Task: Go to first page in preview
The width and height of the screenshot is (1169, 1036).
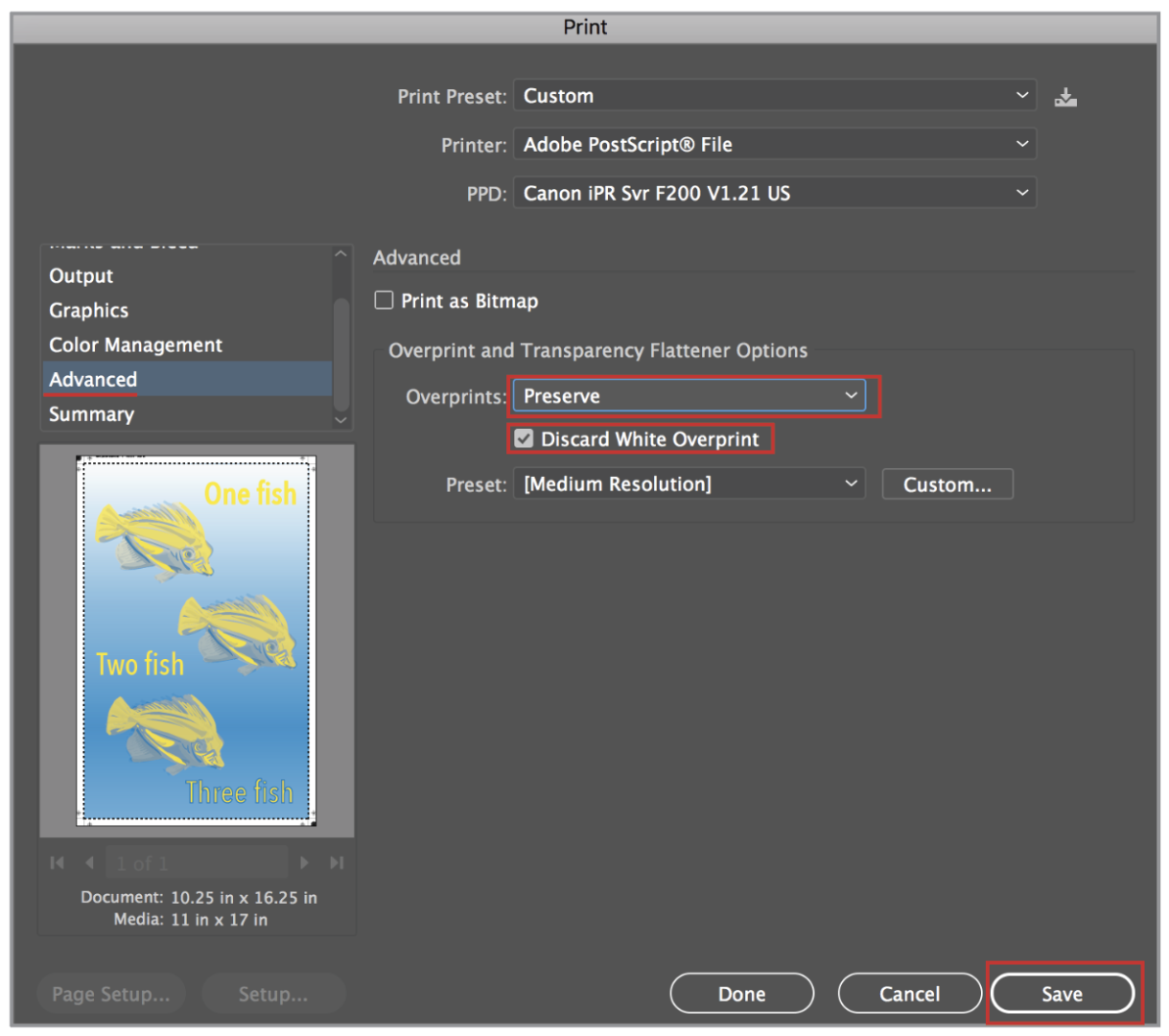Action: 58,862
